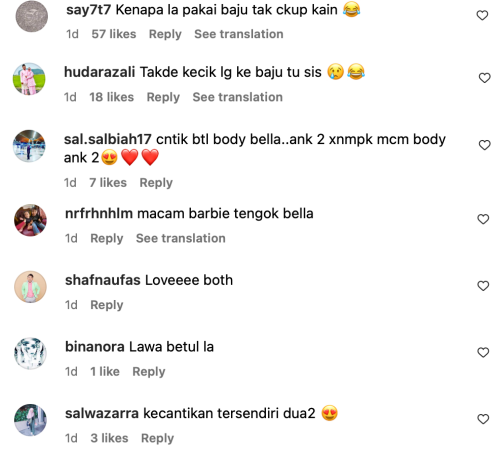Translate the nrfrhnhlm barbie comment
The height and width of the screenshot is (458, 500).
[181, 238]
